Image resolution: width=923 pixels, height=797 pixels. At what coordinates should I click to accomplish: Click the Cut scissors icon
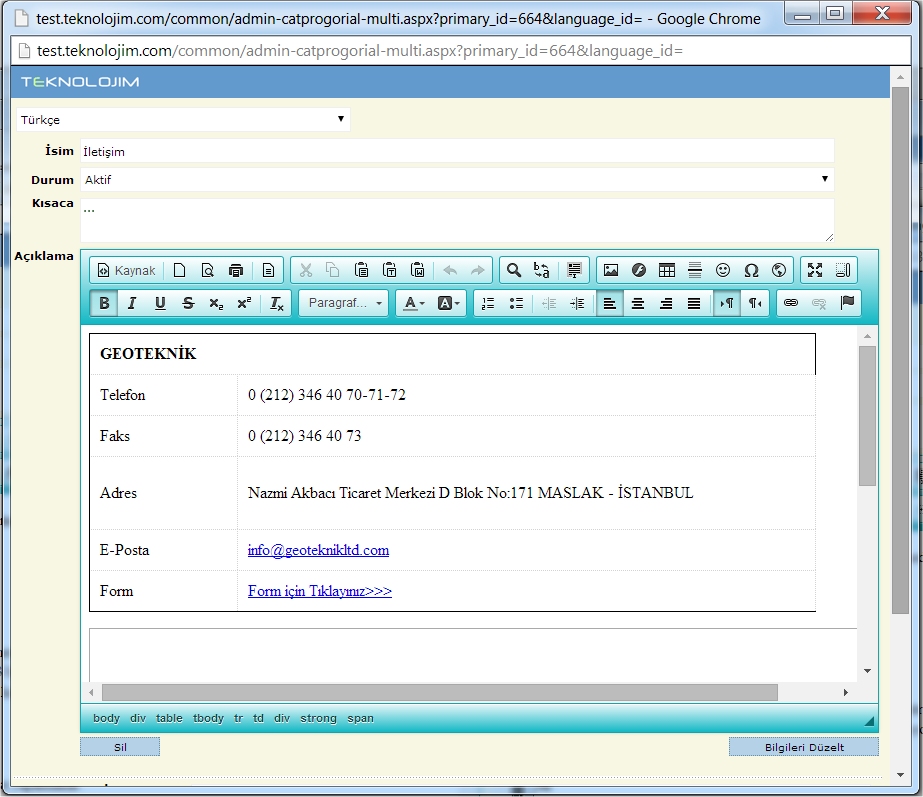306,270
